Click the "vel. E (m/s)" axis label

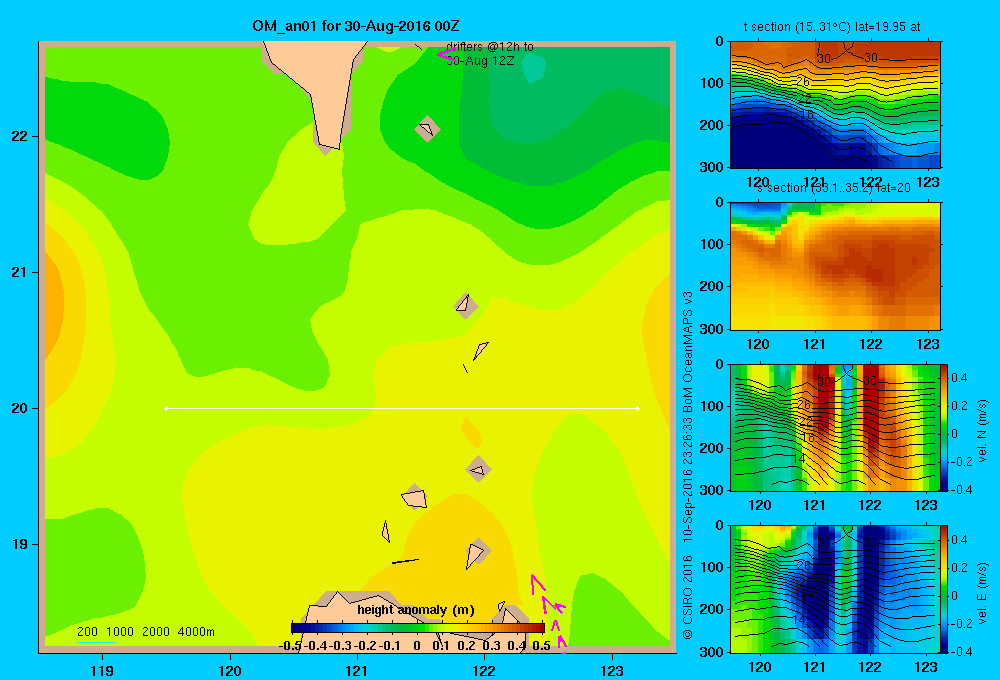click(x=983, y=593)
